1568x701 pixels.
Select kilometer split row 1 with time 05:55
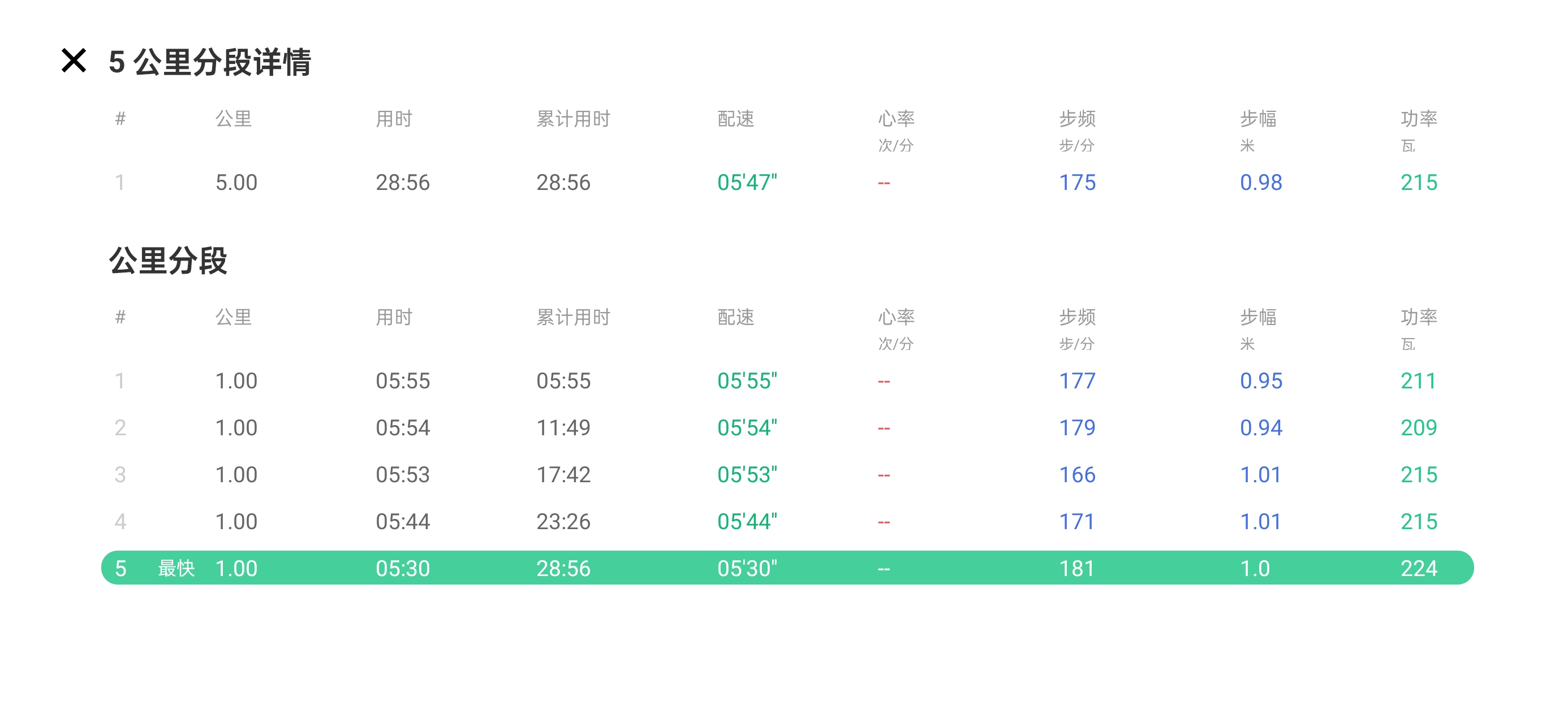(x=402, y=381)
